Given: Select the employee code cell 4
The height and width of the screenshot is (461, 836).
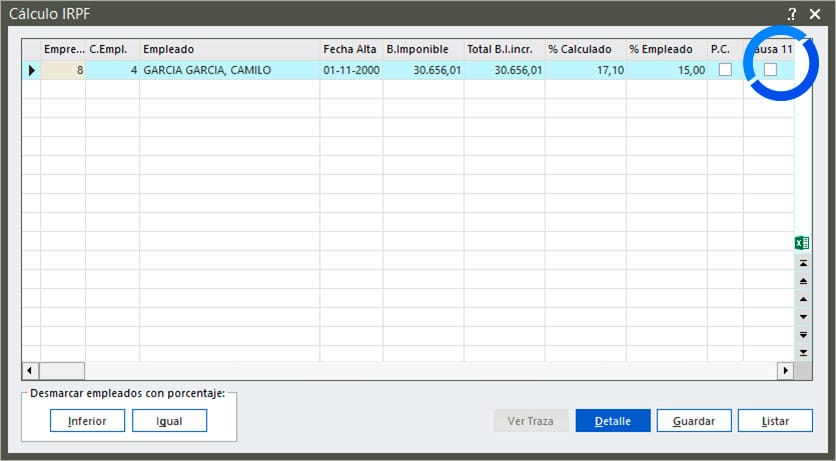Looking at the screenshot, I should (x=112, y=70).
